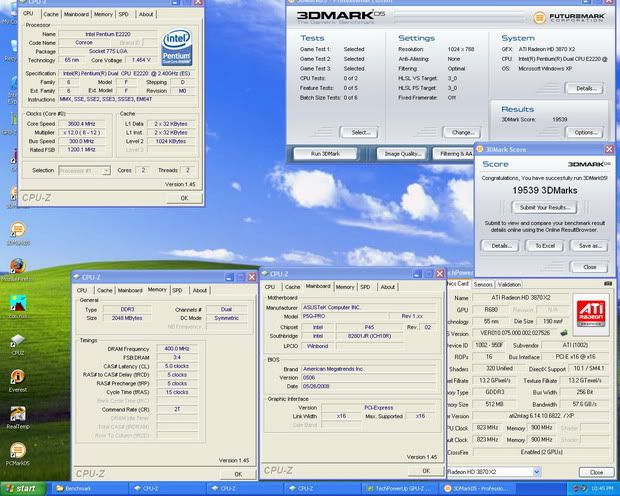
Task: Click the Core Speed value "3600.4 MHz"
Action: tap(81, 124)
